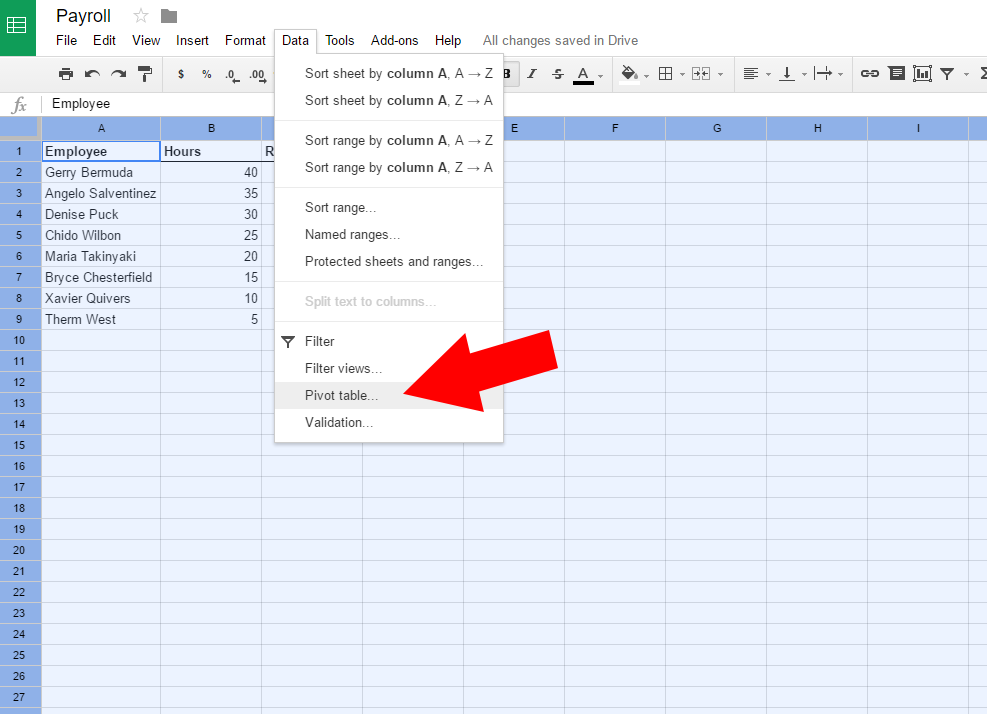Screen dimensions: 987x714
Task: Click the horizontal align icon
Action: pos(750,74)
